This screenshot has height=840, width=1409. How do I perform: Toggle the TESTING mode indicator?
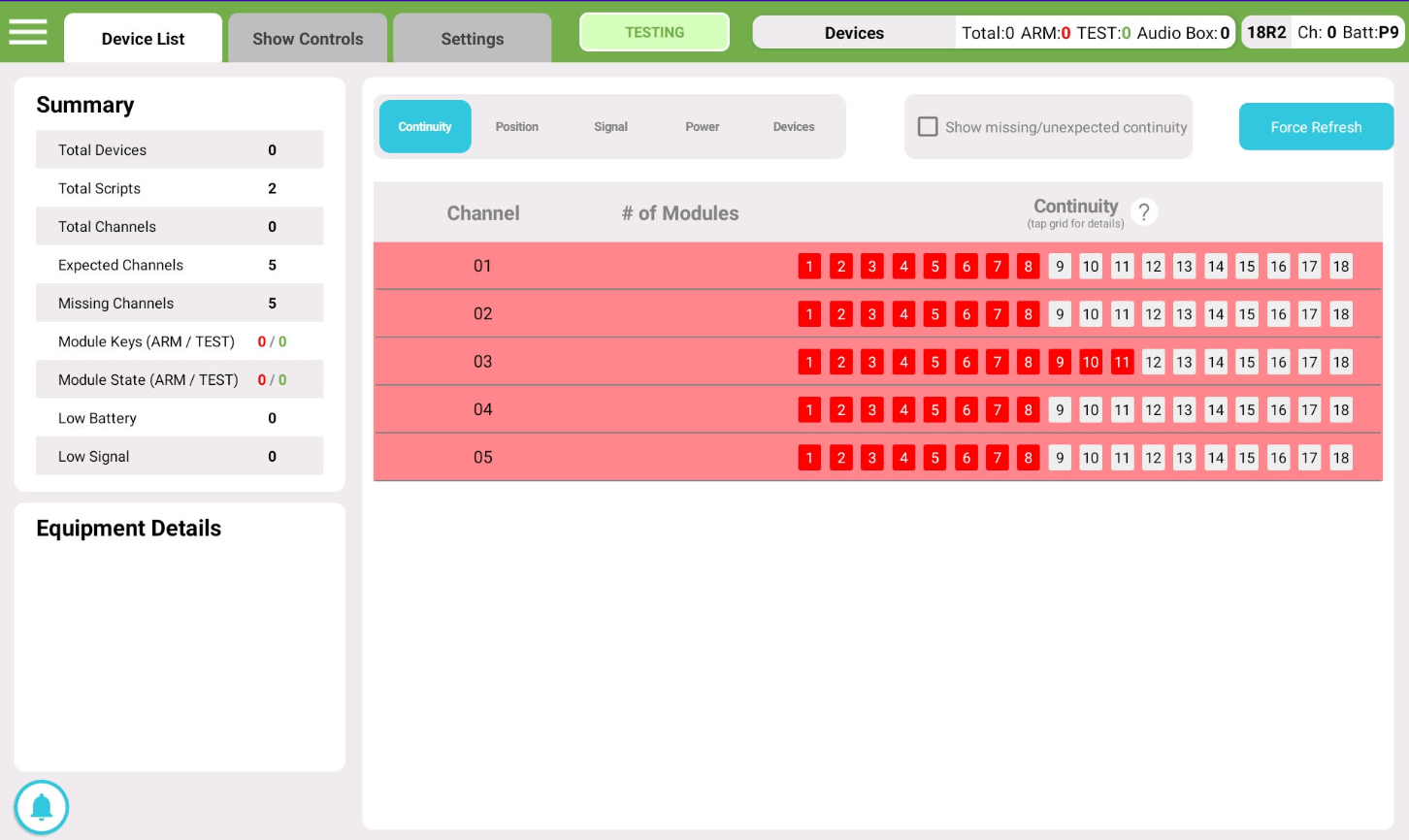click(654, 32)
